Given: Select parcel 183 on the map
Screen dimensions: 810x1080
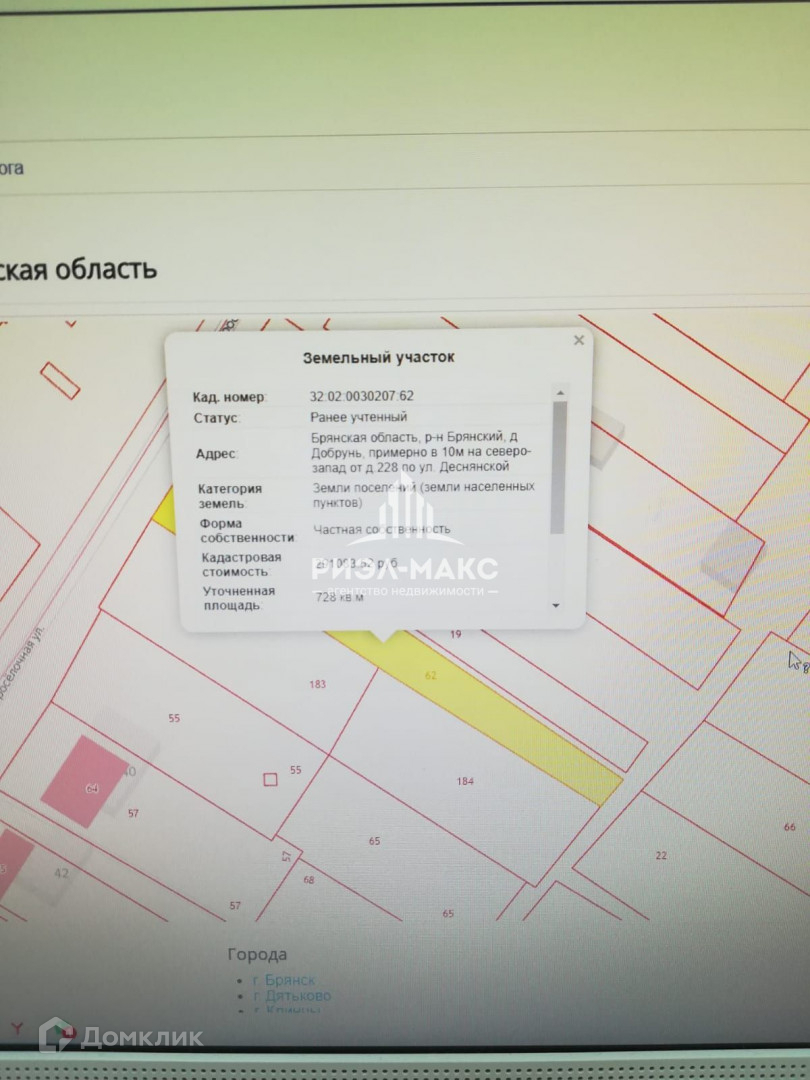Looking at the screenshot, I should (318, 685).
